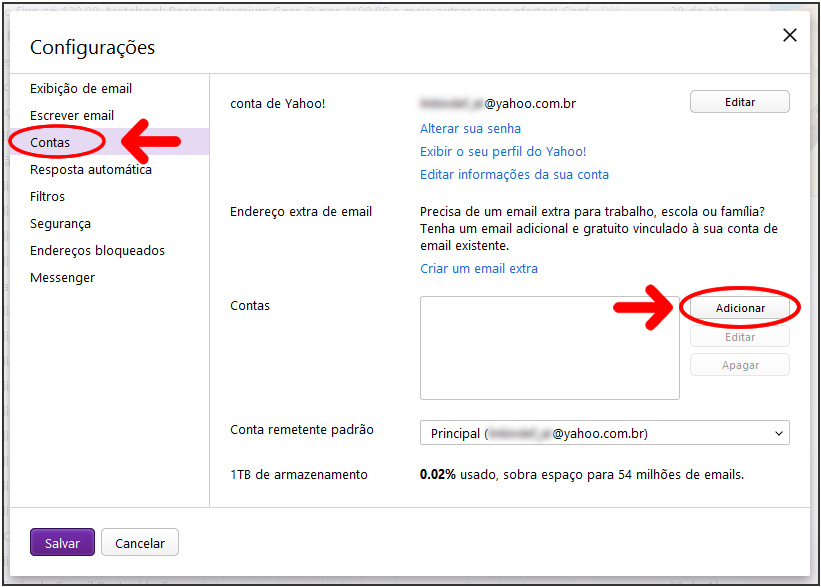Click the Adicionar account button
Screen dimensions: 821x587
739,308
